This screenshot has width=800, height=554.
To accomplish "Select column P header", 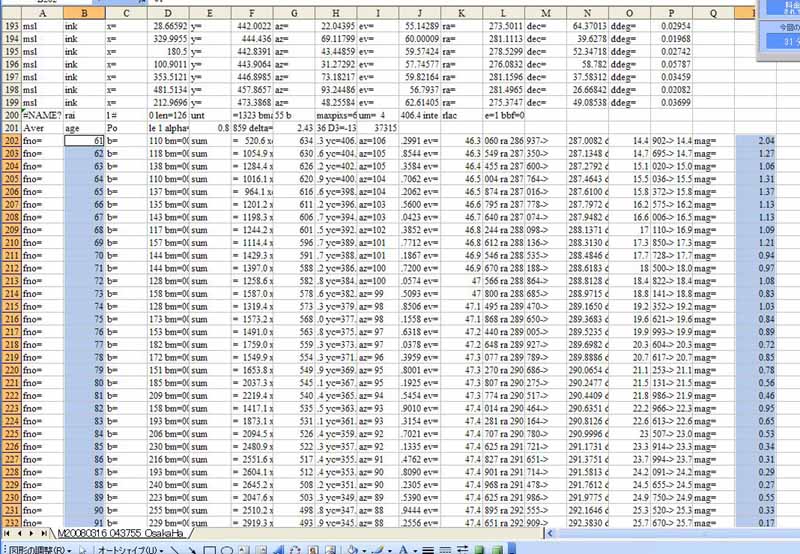I will 671,13.
